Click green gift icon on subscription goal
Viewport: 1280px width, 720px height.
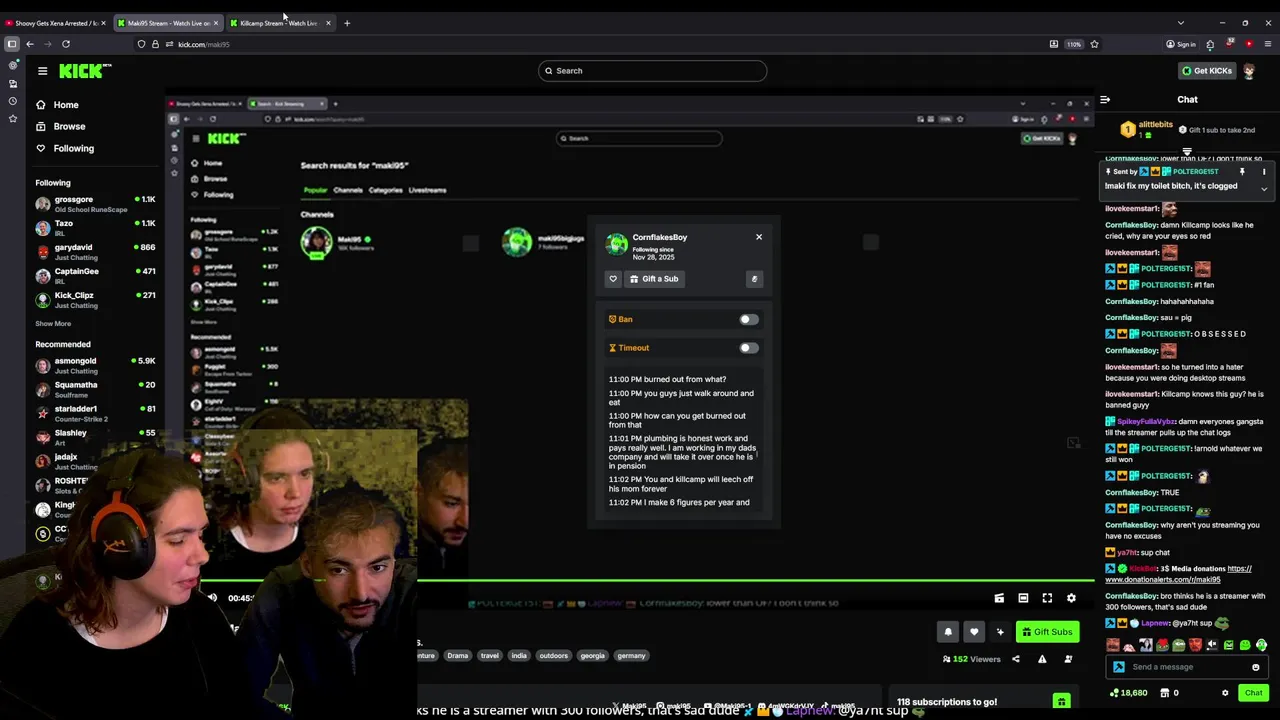(x=1061, y=702)
